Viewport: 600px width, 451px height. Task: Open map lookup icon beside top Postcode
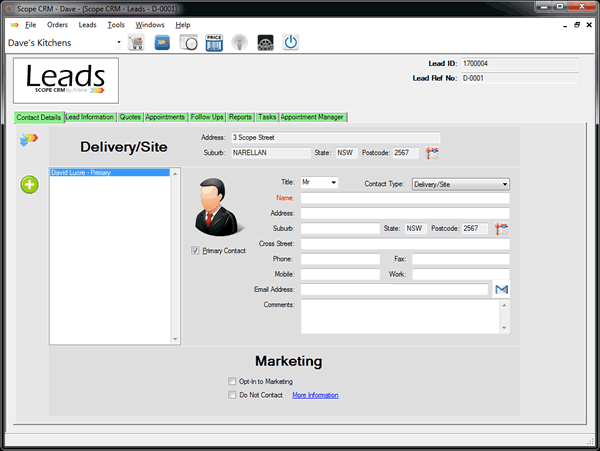tap(432, 153)
